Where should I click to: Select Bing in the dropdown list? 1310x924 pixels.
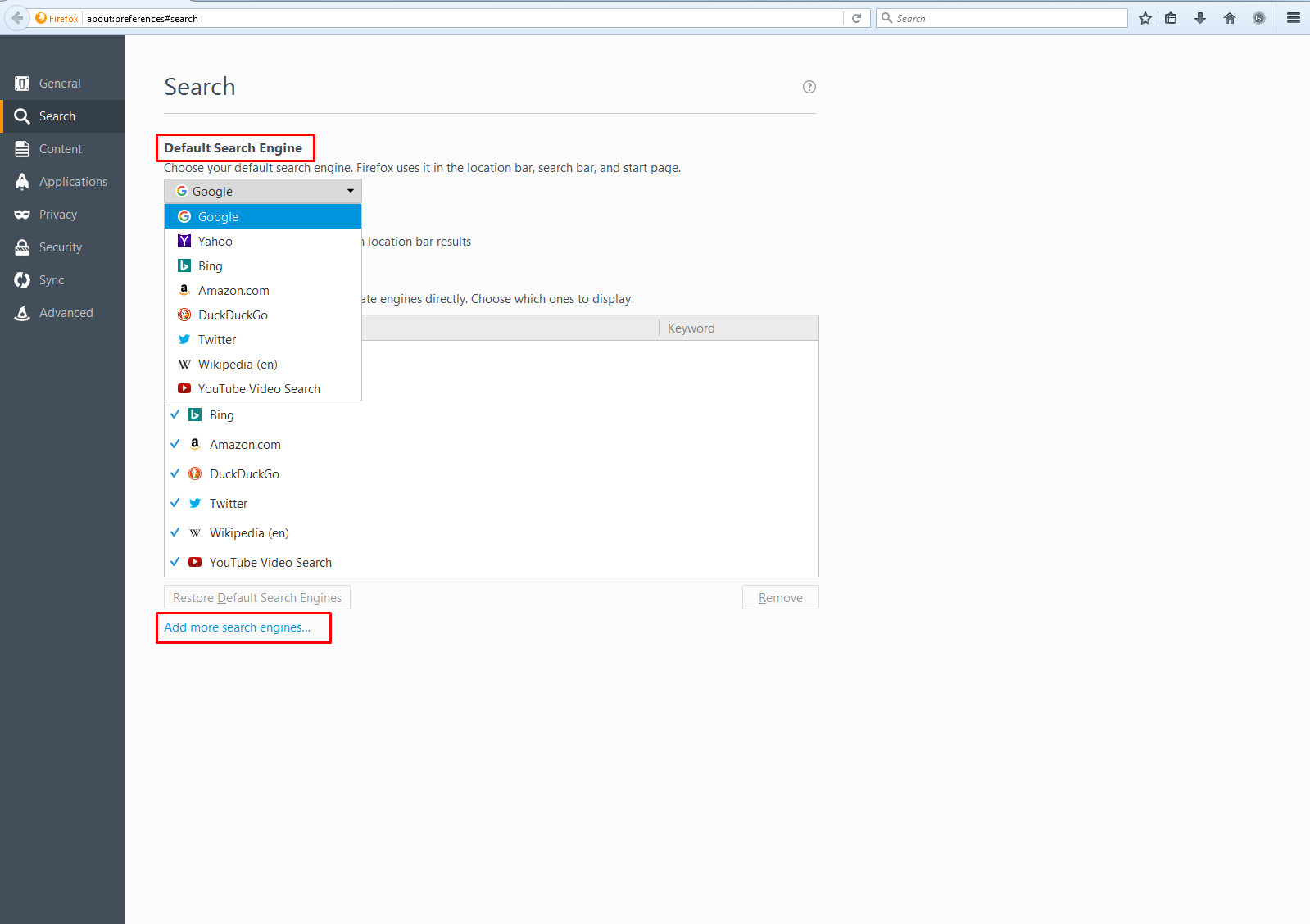pos(263,265)
